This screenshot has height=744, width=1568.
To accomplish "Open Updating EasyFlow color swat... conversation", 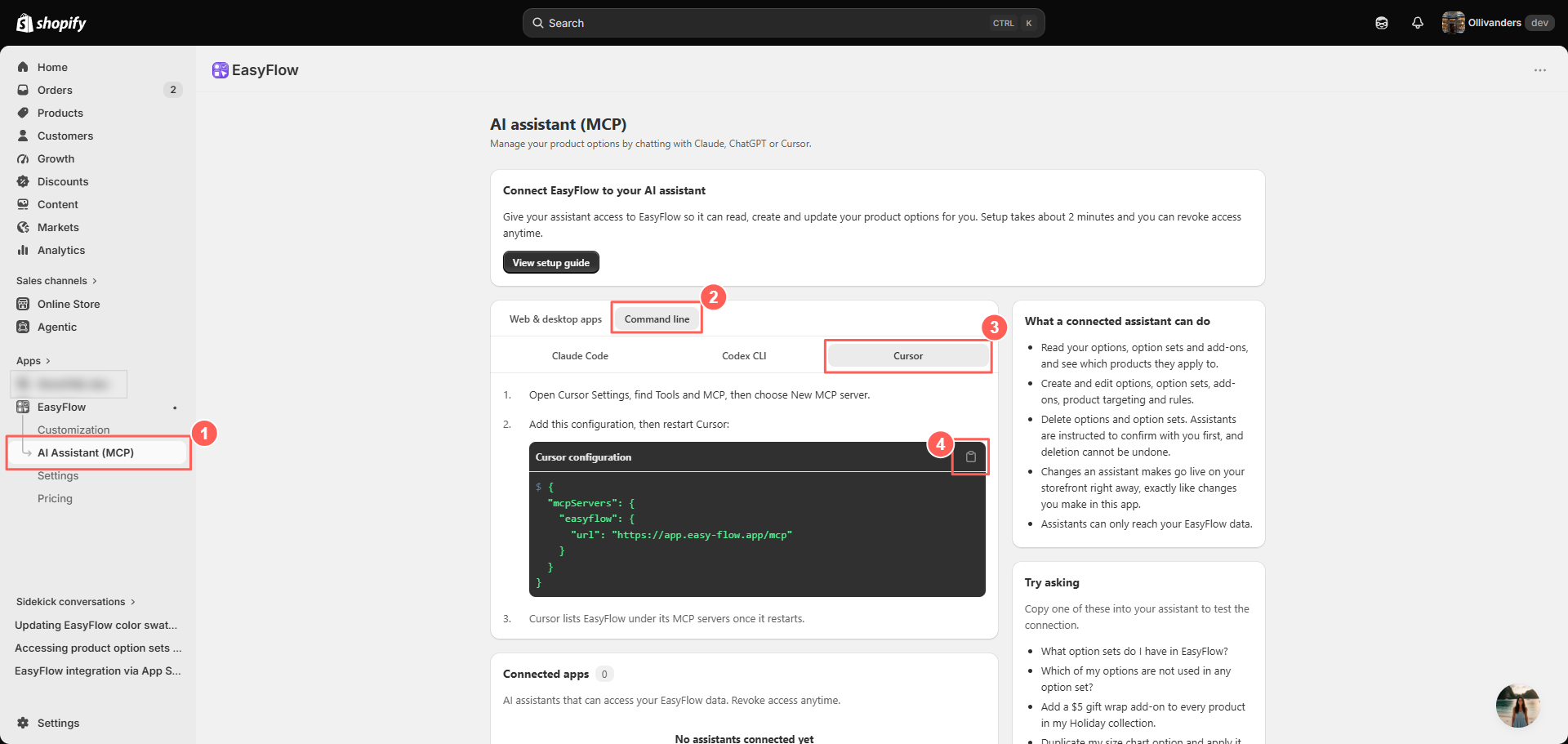I will pos(96,625).
